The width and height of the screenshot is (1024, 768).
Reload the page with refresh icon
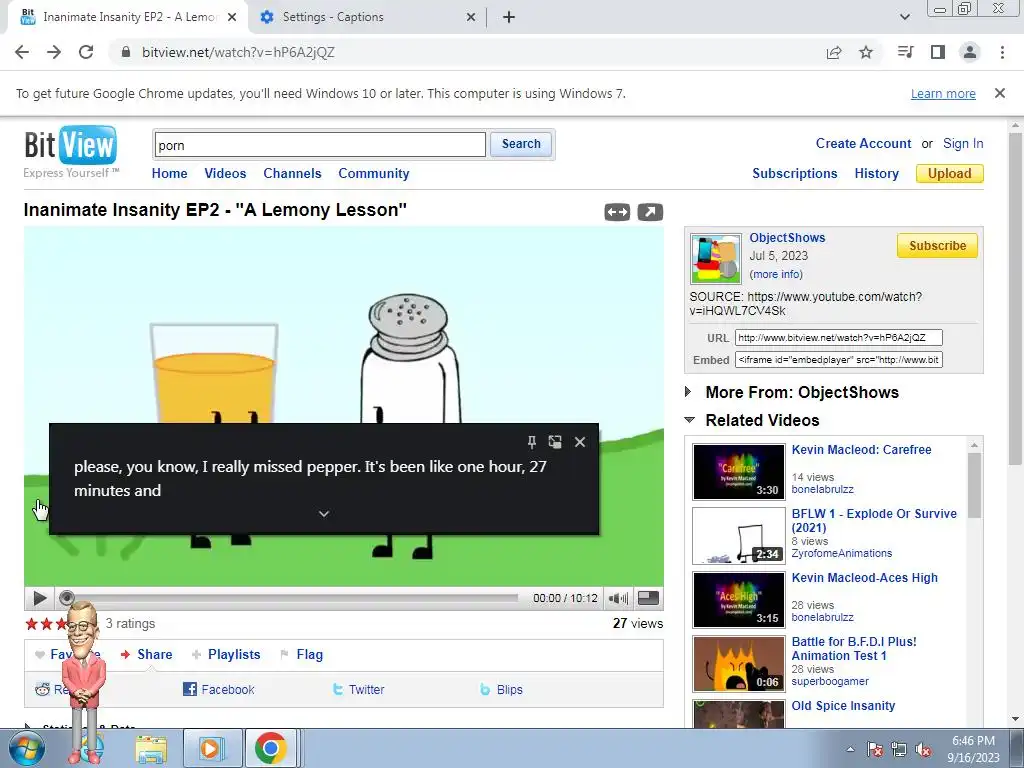(x=86, y=52)
